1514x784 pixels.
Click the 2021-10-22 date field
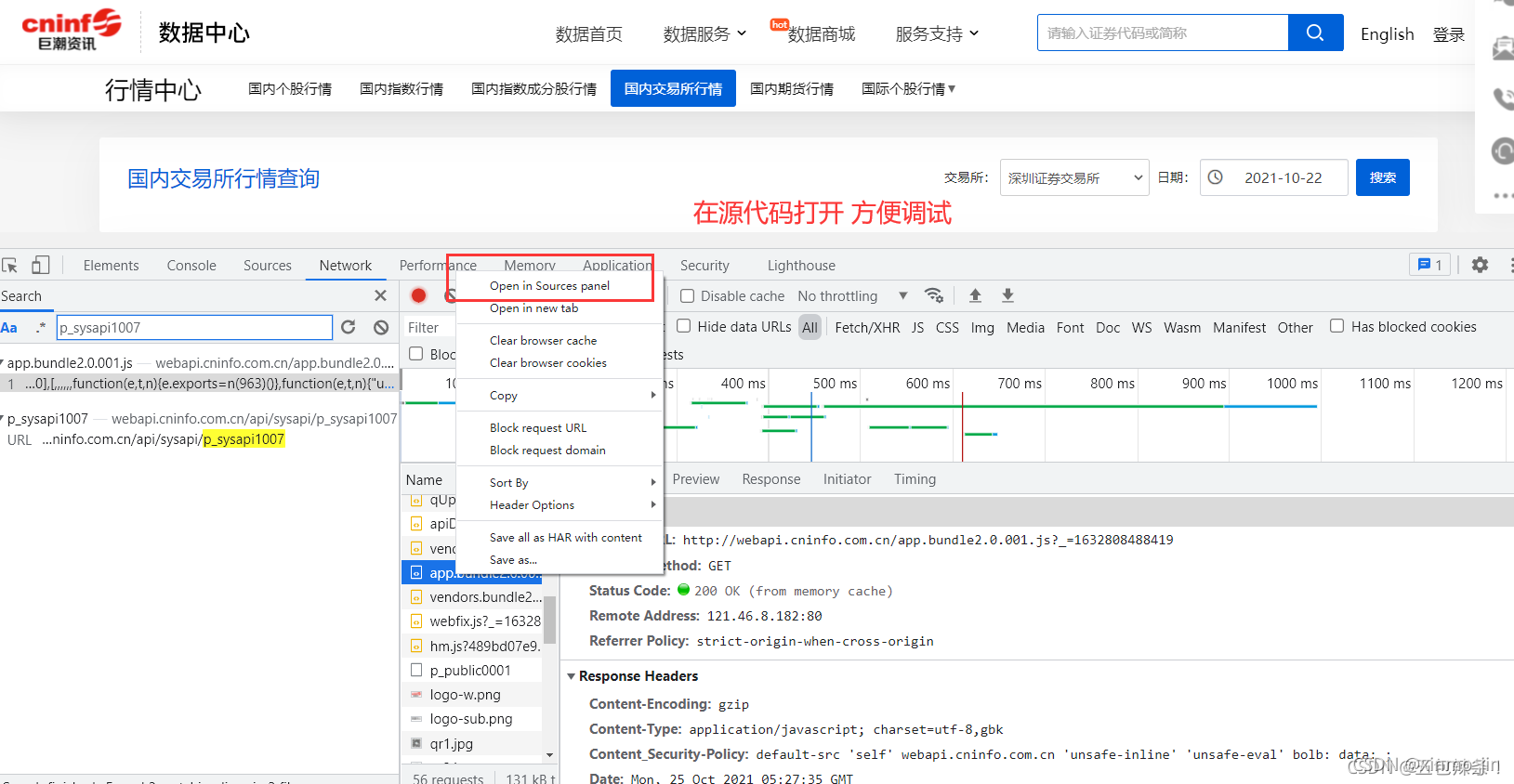pyautogui.click(x=1273, y=177)
